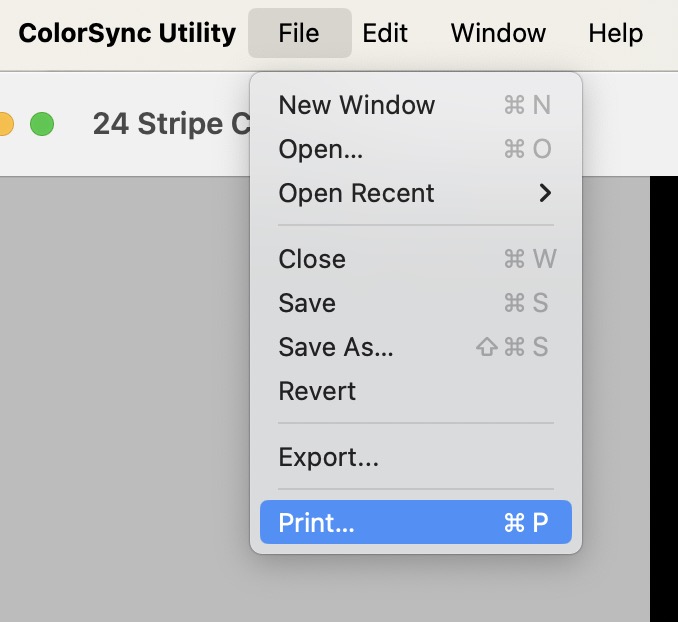
Task: Click the gray canvas area
Action: tap(120, 400)
